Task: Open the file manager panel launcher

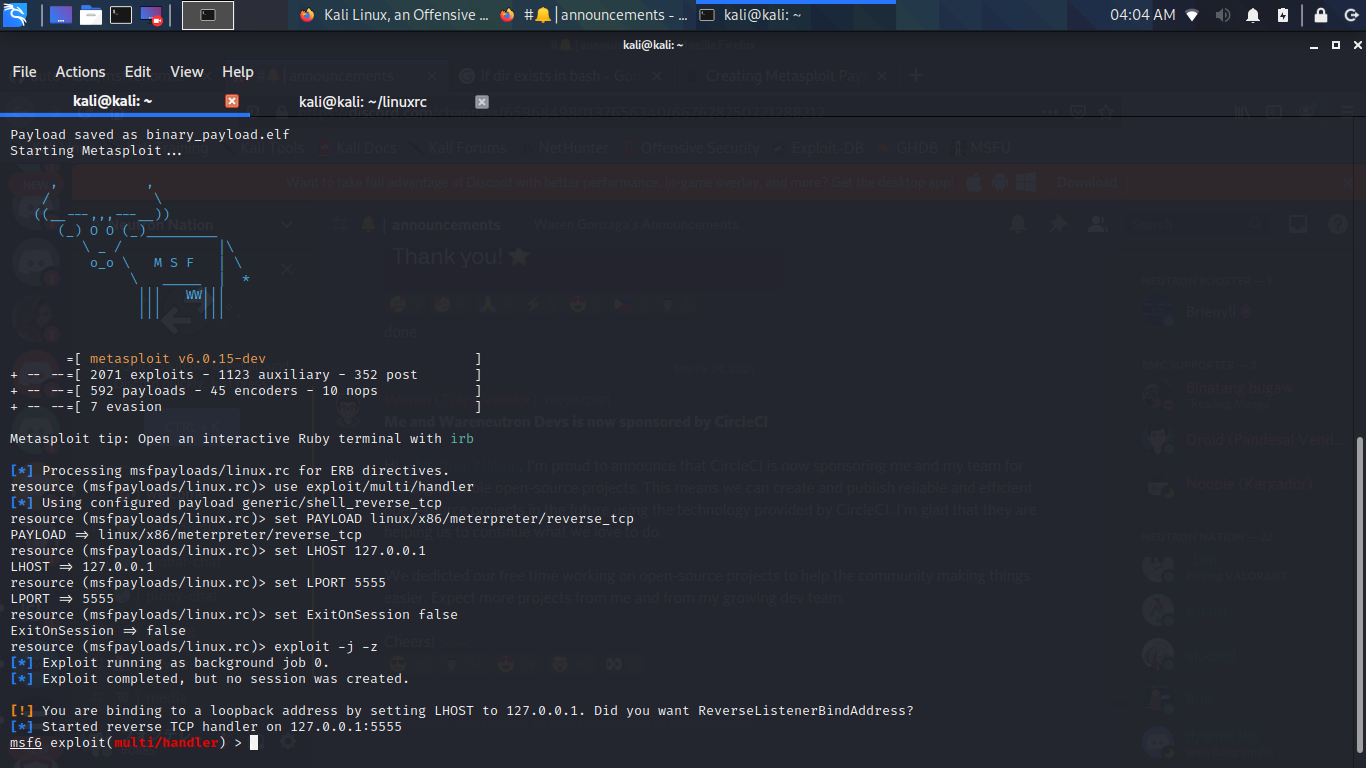Action: [x=91, y=15]
